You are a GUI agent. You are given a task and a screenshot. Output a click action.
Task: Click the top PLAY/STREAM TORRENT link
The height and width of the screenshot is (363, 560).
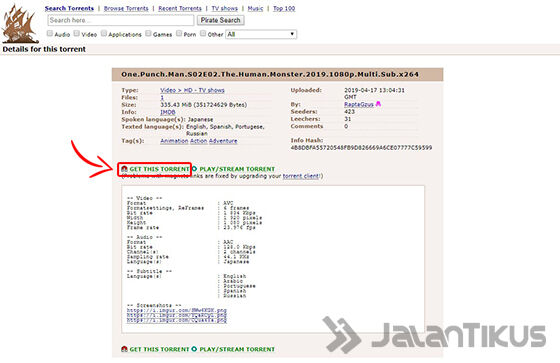tap(237, 169)
